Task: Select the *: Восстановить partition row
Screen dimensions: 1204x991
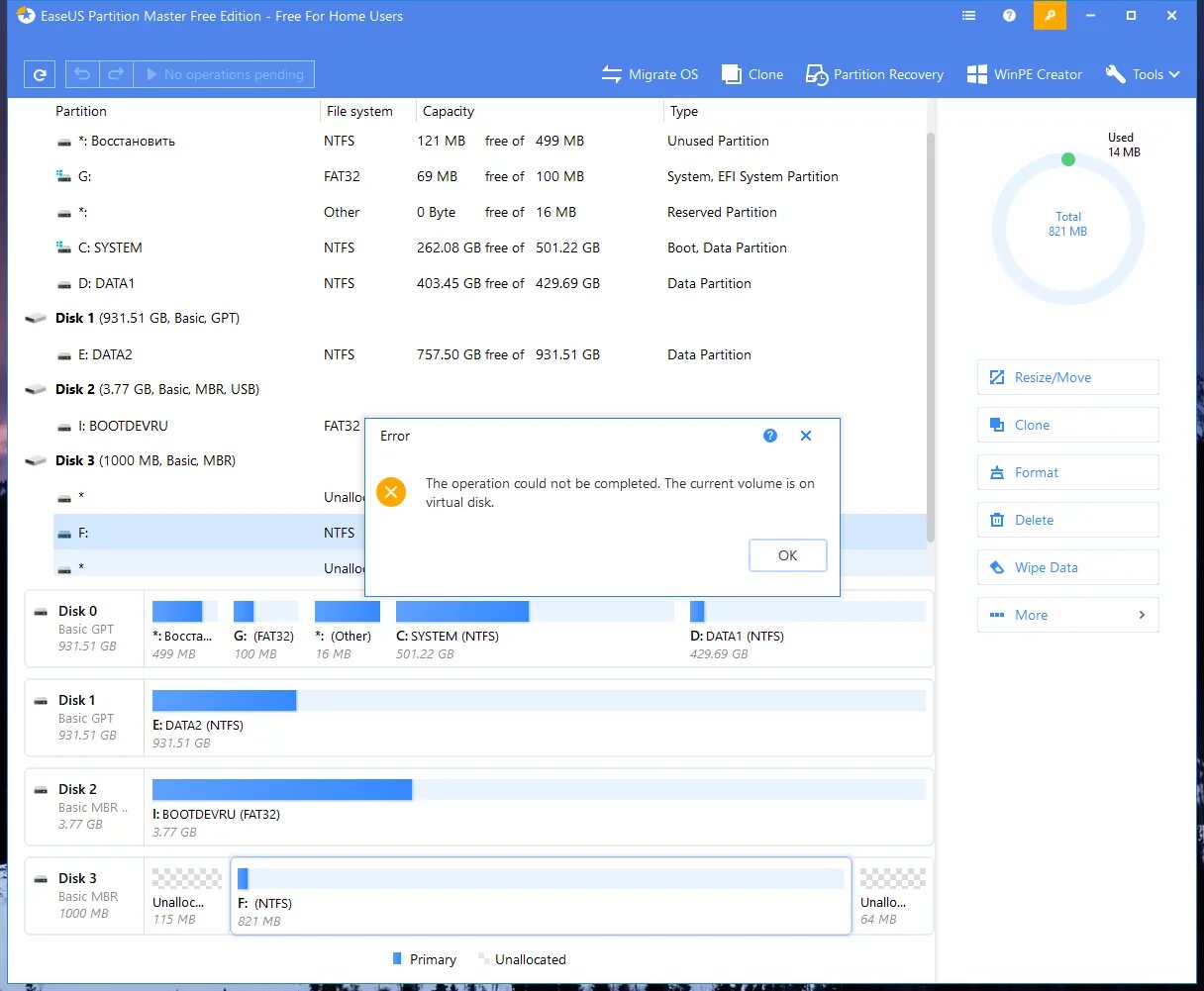Action: (490, 141)
